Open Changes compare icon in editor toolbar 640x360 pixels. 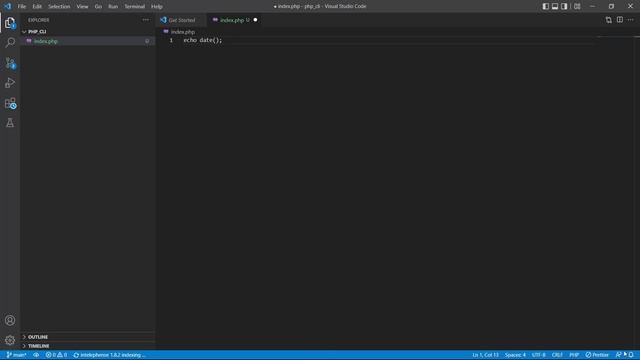[609, 20]
